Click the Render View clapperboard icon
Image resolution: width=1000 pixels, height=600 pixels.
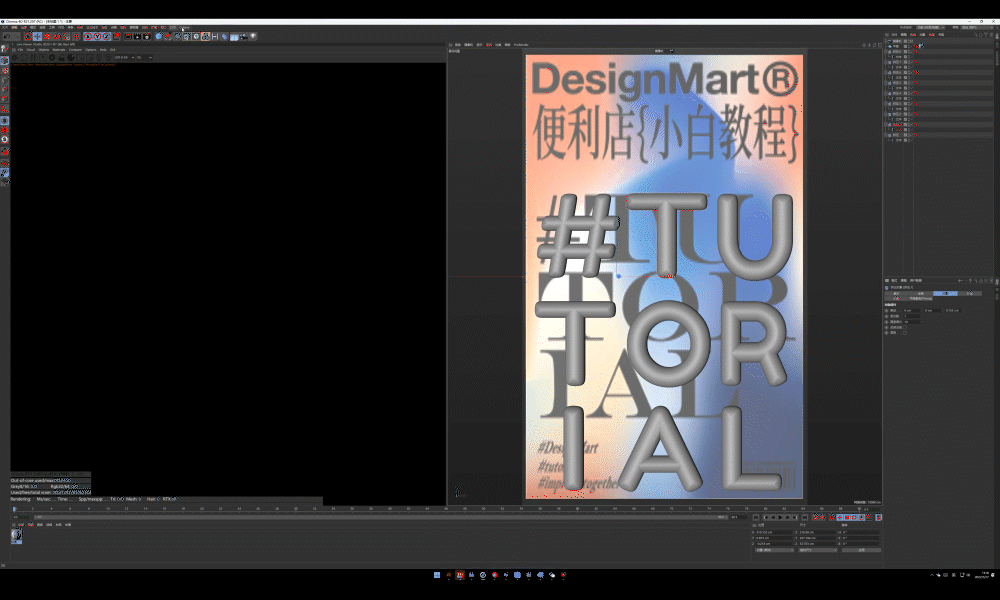pyautogui.click(x=128, y=37)
